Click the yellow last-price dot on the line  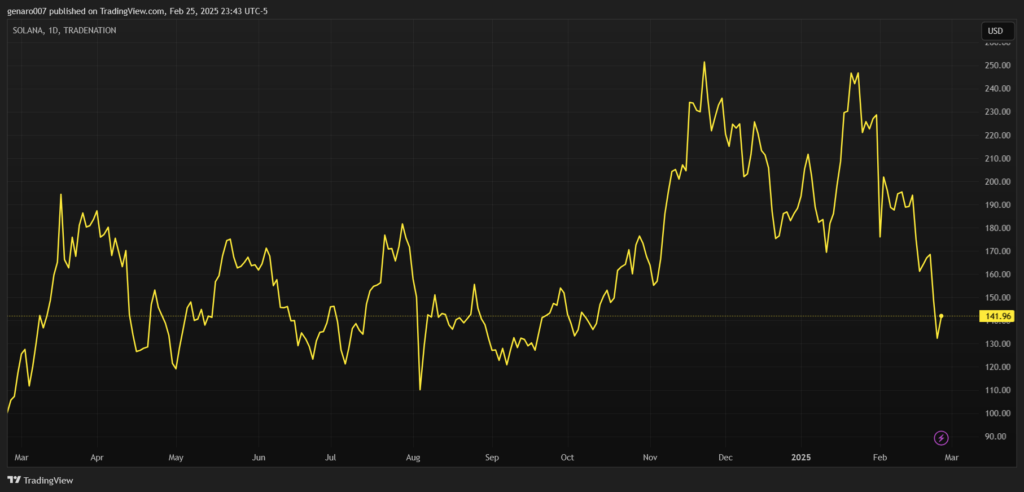(x=941, y=316)
